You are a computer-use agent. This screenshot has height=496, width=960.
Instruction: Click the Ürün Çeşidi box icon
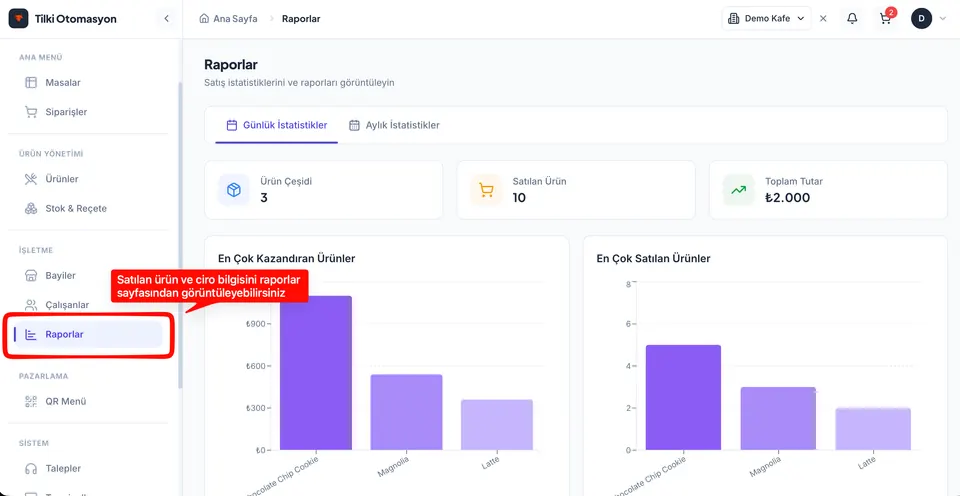tap(234, 190)
